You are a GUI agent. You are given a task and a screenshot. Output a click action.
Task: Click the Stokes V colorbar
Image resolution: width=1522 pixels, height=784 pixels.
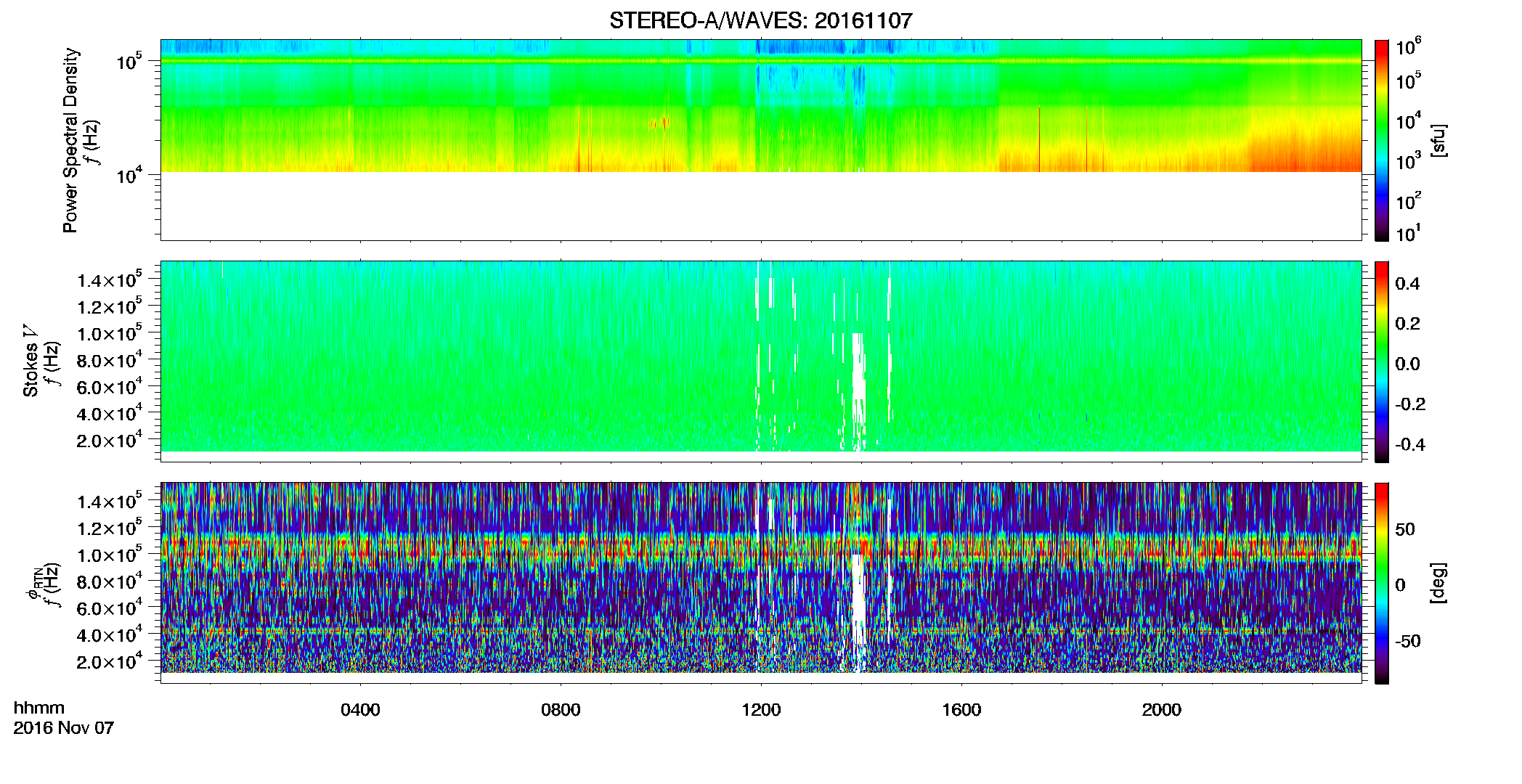[1382, 362]
